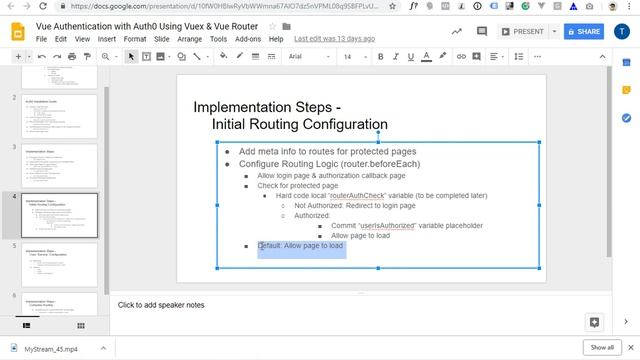Collapse the menus with the up chevron
This screenshot has width=640, height=360.
602,57
